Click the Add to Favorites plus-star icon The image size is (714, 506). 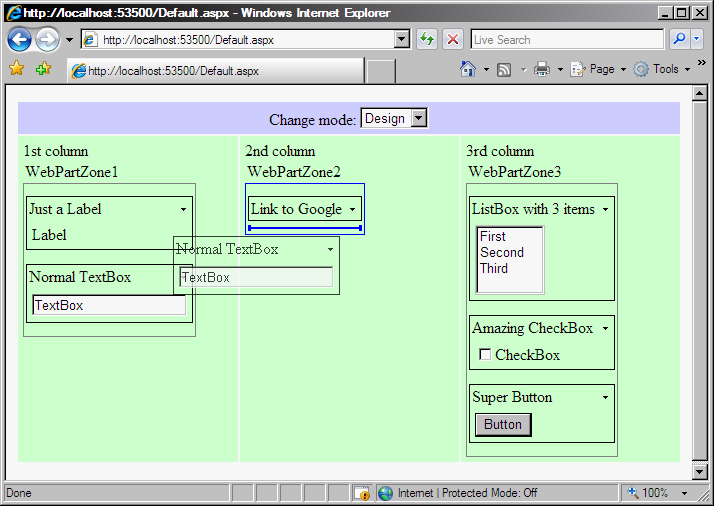click(44, 69)
